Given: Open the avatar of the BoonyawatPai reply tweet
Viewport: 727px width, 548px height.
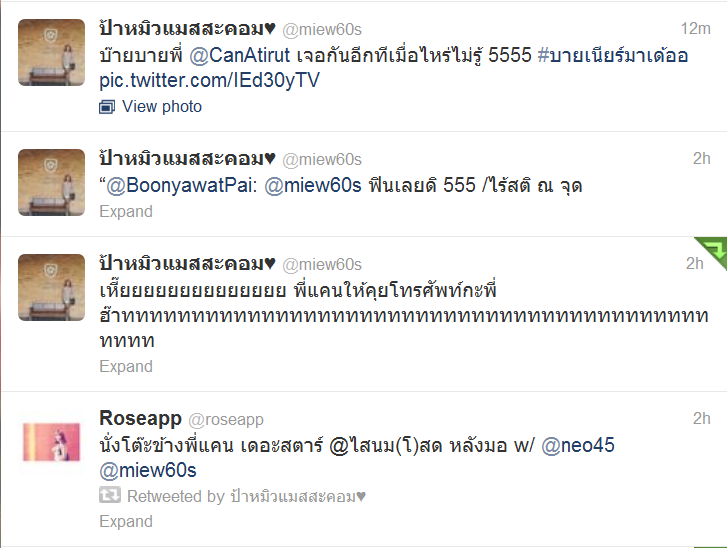Looking at the screenshot, I should point(51,182).
